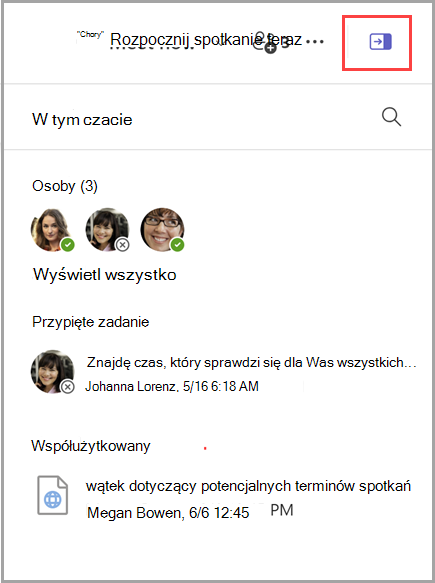This screenshot has width=435, height=583.
Task: Open more options ellipsis in header
Action: [x=315, y=42]
